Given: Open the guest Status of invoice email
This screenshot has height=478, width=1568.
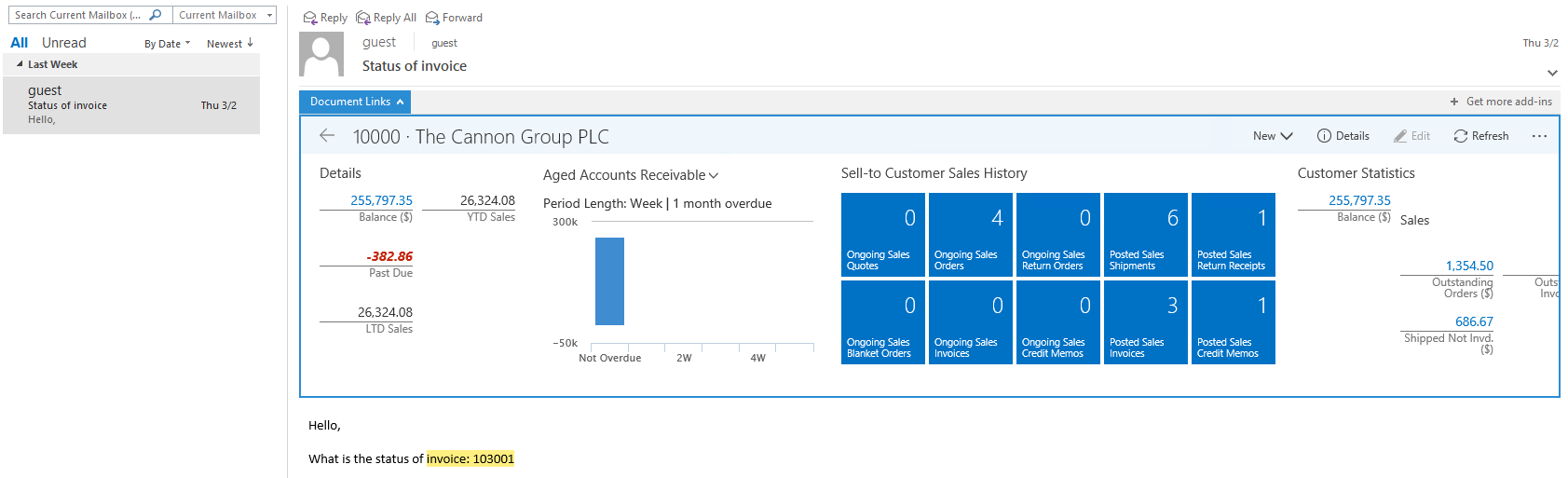Looking at the screenshot, I should pyautogui.click(x=131, y=105).
